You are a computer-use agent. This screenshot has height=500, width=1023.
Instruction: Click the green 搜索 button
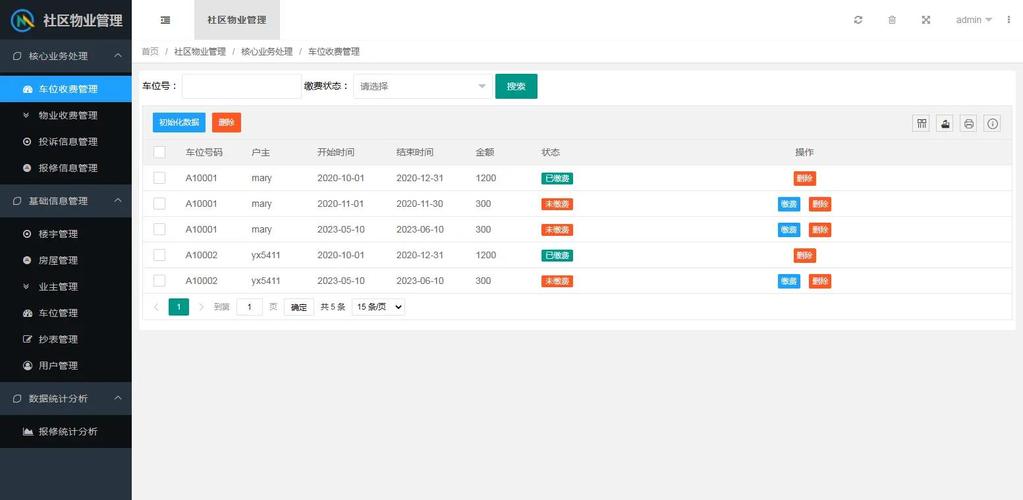(516, 86)
